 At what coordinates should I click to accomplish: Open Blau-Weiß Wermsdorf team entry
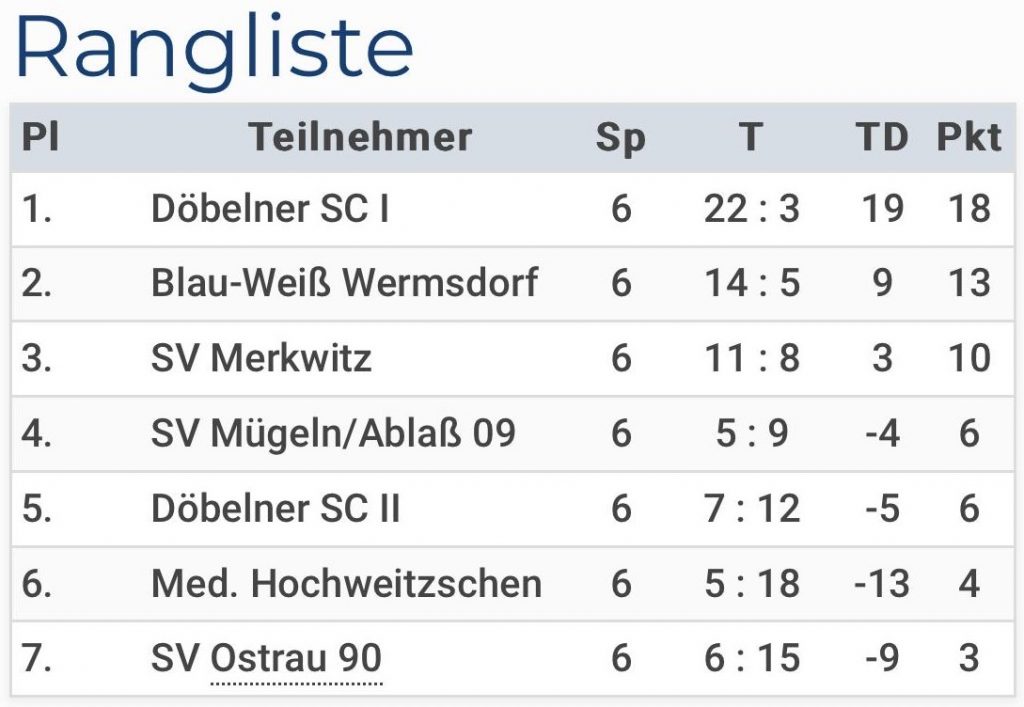[344, 283]
